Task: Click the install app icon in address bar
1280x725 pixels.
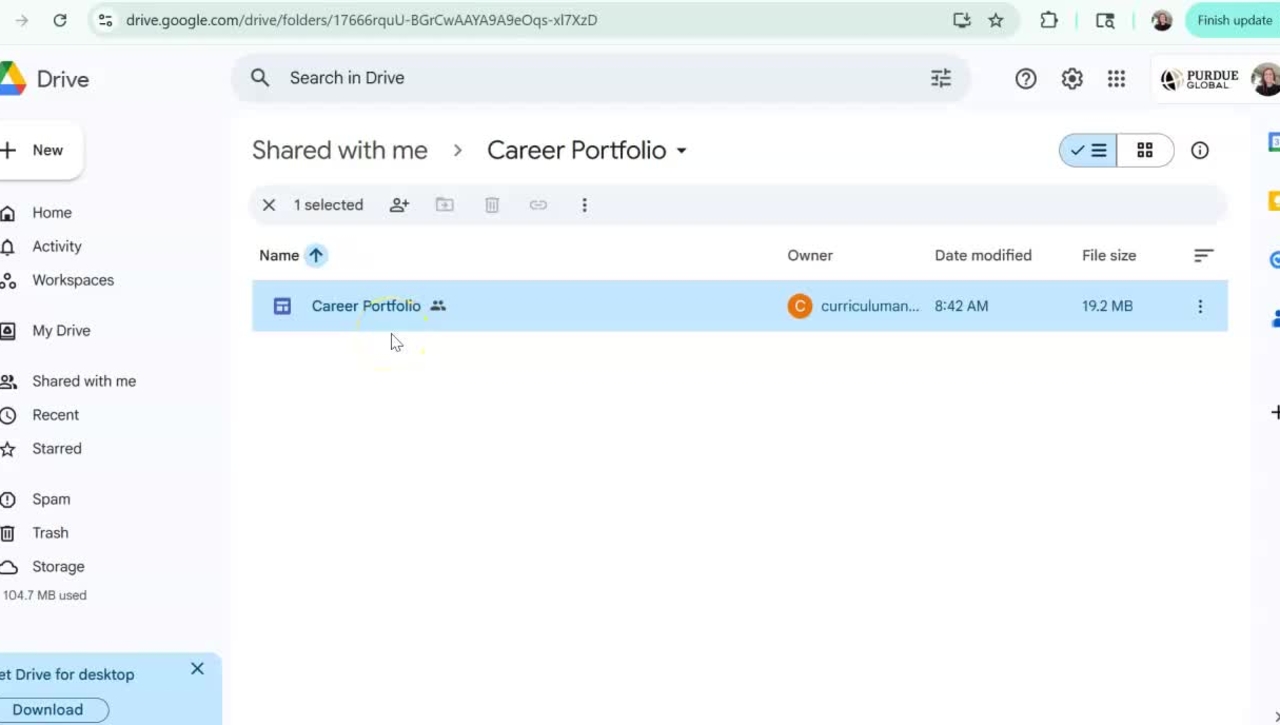Action: click(x=962, y=20)
